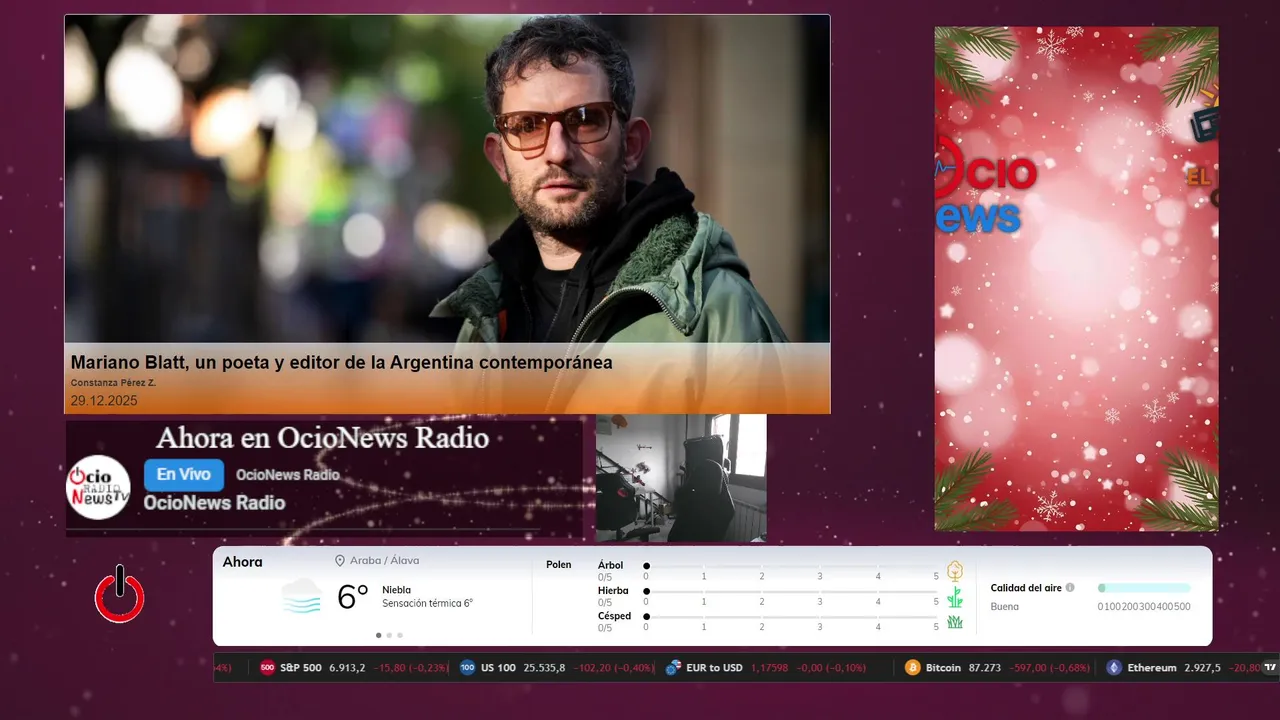Click the air quality info icon
This screenshot has width=1280, height=720.
tap(1070, 588)
